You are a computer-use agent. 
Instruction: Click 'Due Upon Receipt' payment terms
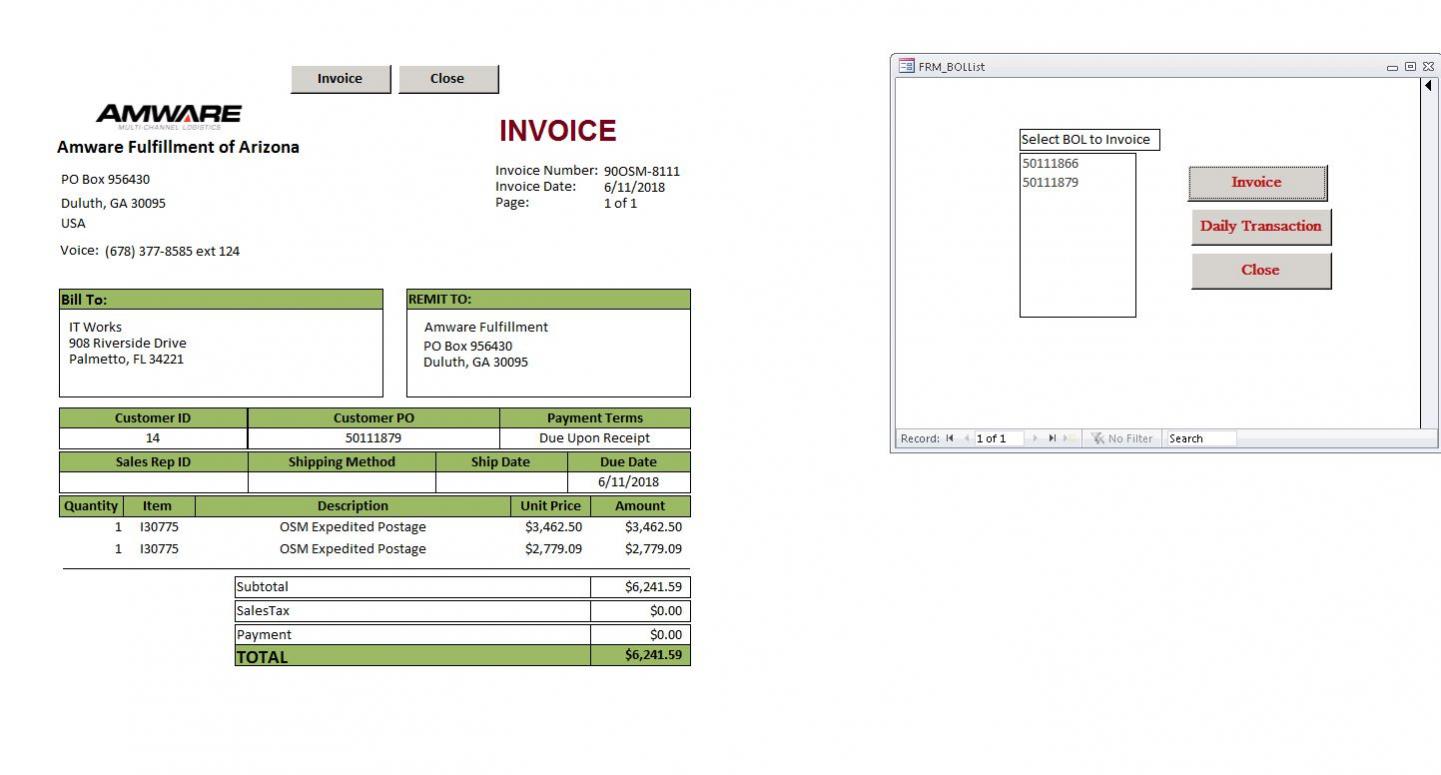pyautogui.click(x=594, y=438)
